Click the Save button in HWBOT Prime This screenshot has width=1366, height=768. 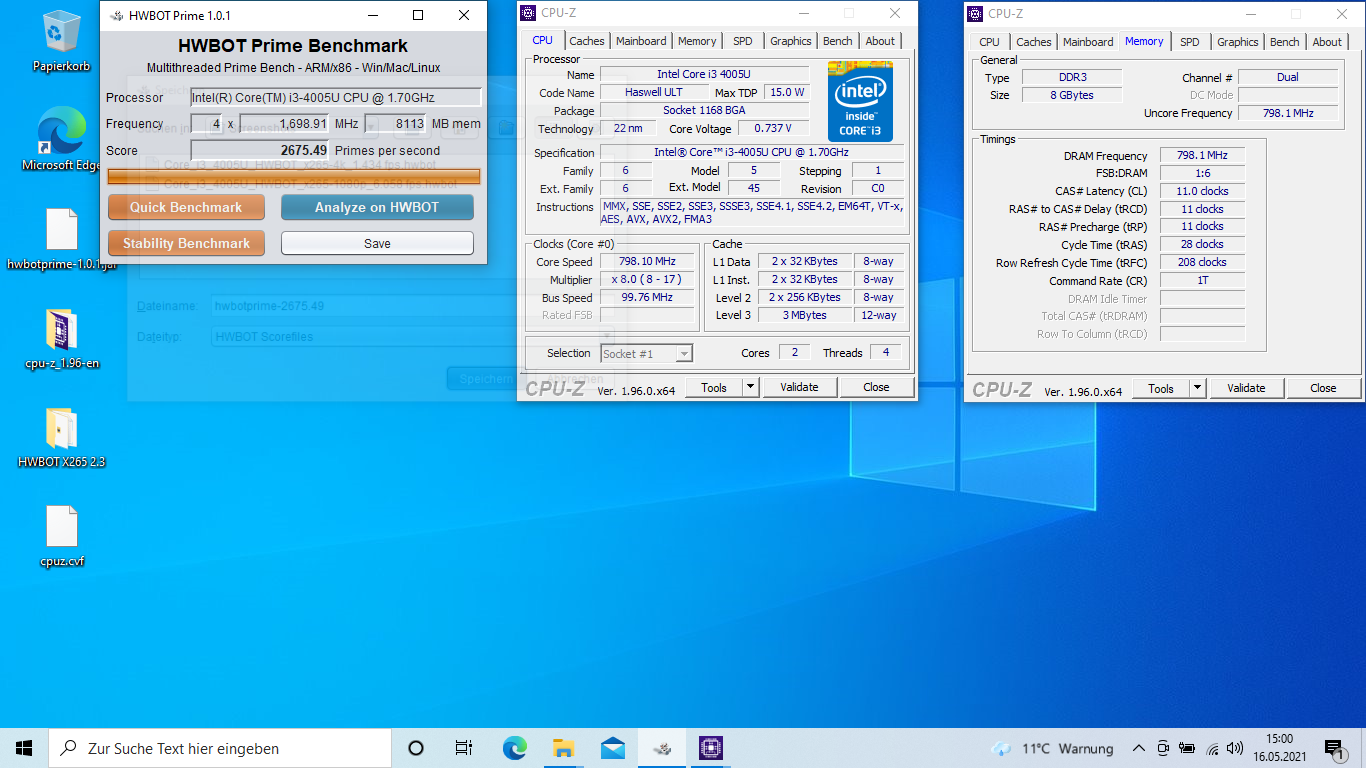pyautogui.click(x=377, y=243)
